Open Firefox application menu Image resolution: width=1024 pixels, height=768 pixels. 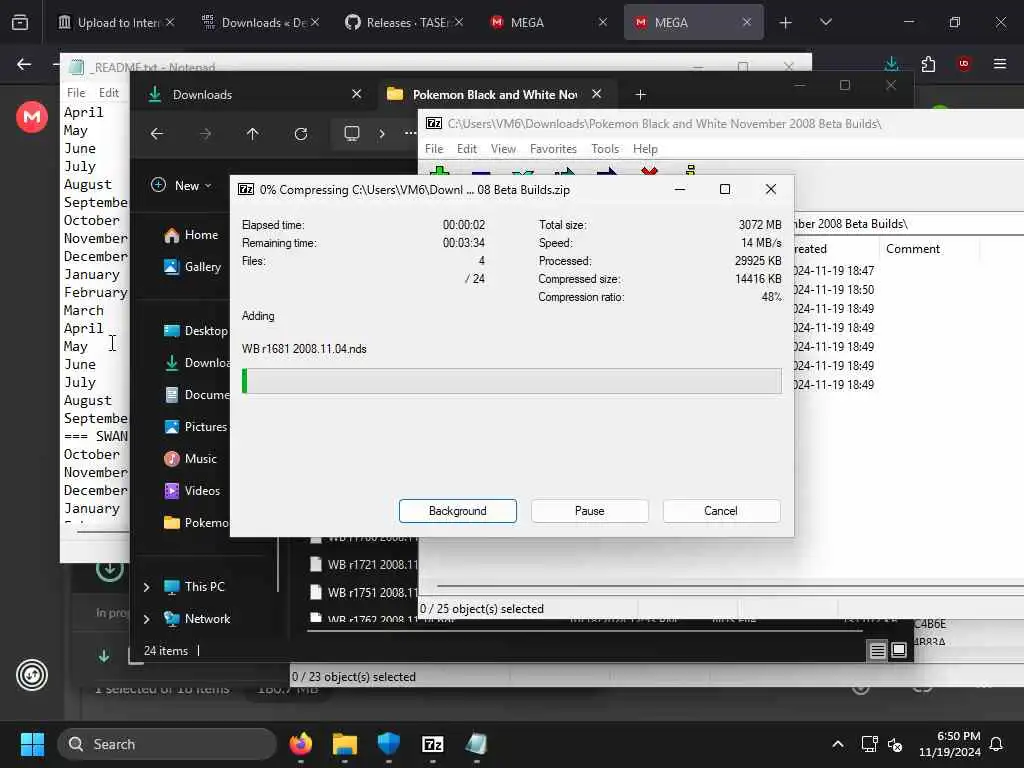pyautogui.click(x=1000, y=64)
